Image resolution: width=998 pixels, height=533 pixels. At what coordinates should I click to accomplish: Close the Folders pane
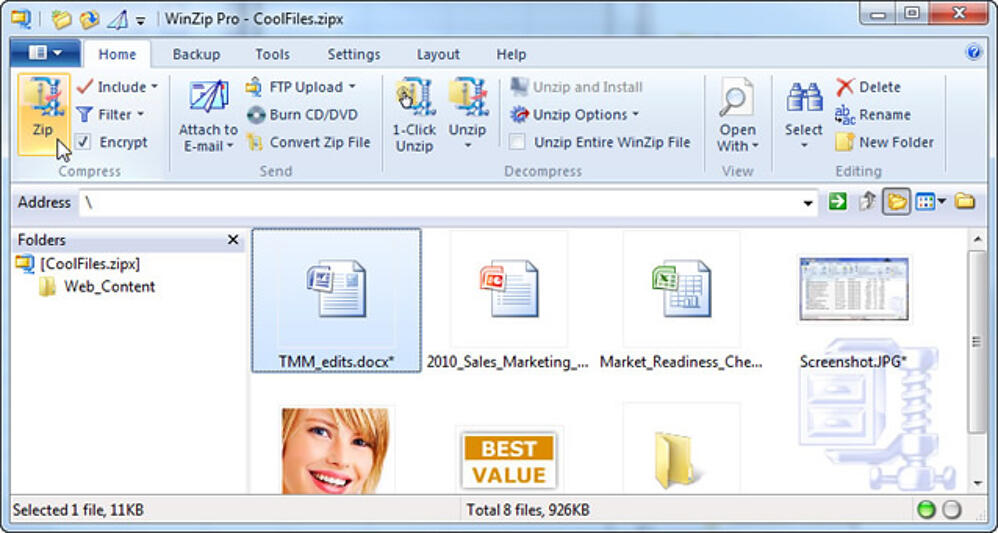[233, 240]
